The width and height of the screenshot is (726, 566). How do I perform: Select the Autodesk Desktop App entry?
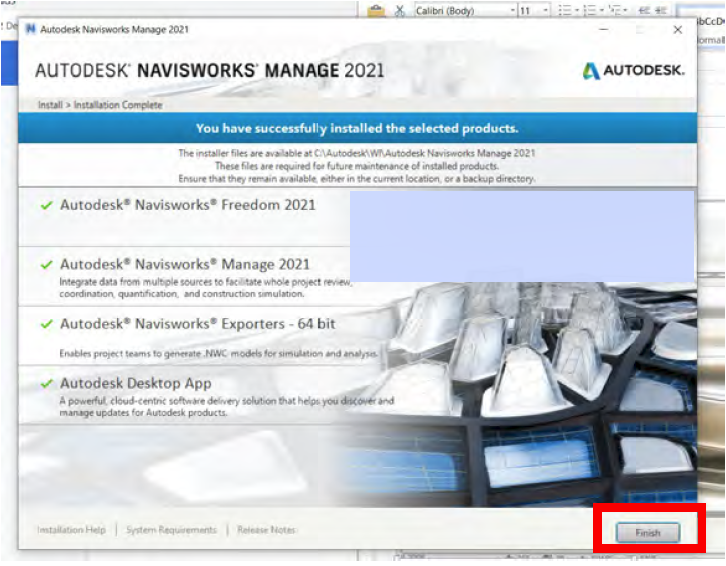pos(136,383)
